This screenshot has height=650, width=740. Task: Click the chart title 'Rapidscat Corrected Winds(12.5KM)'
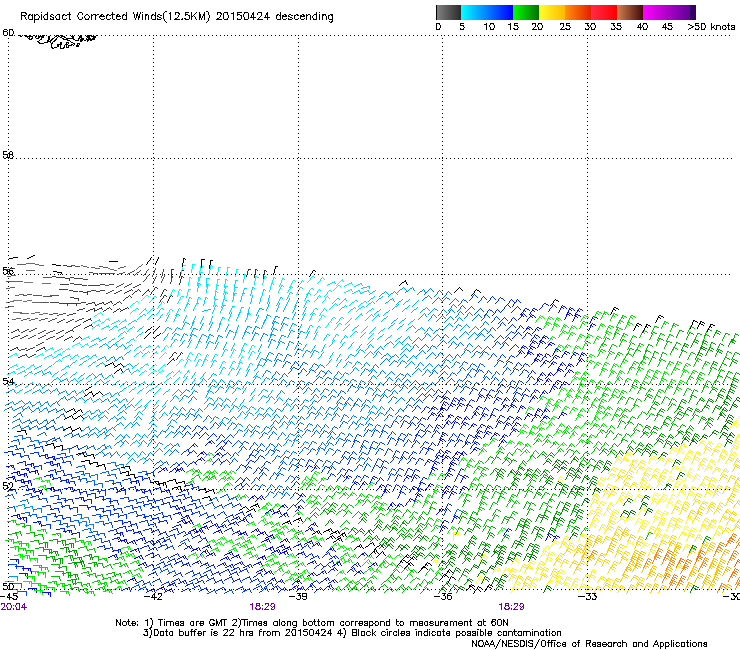(115, 17)
